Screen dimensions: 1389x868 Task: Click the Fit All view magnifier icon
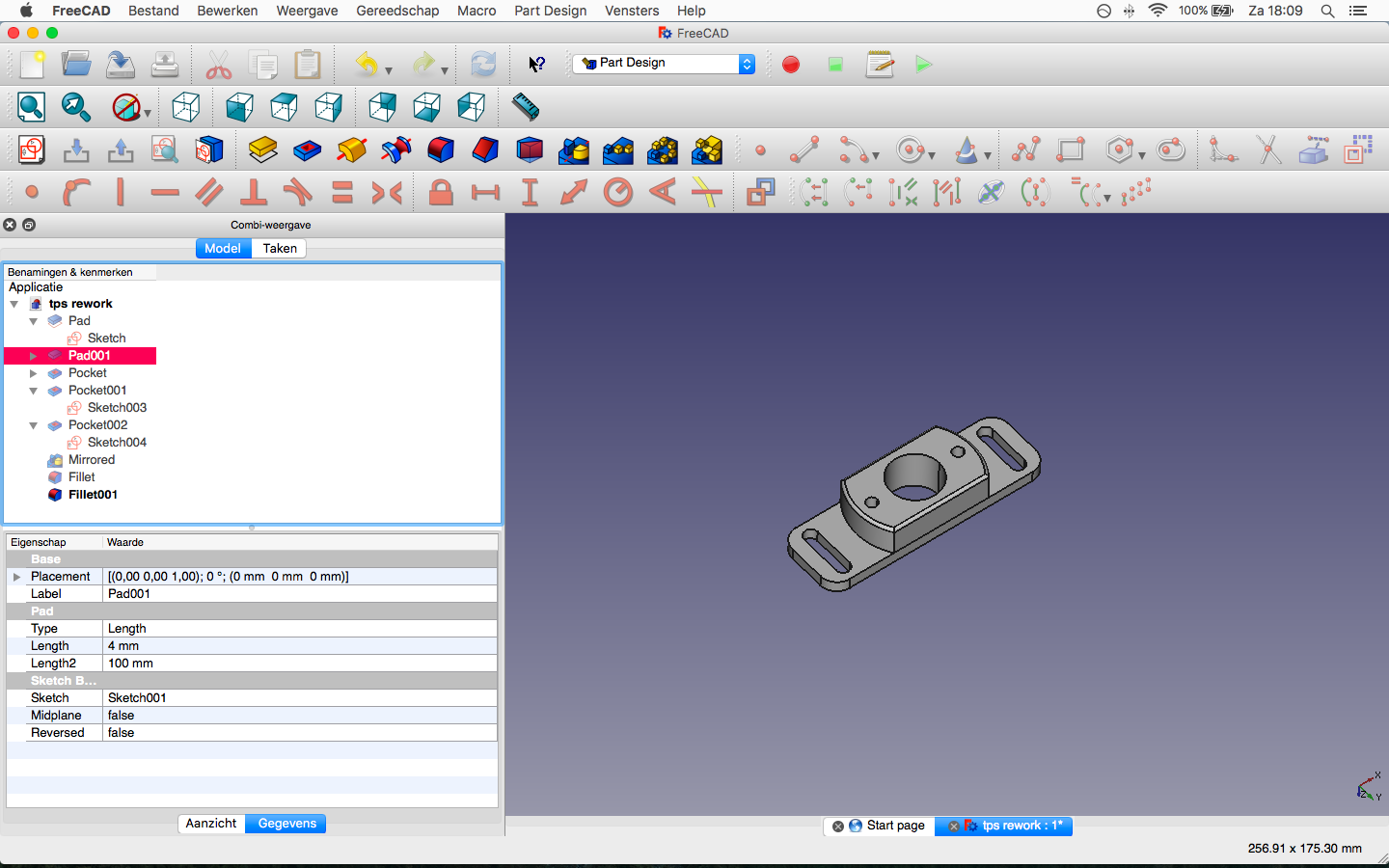pos(32,107)
